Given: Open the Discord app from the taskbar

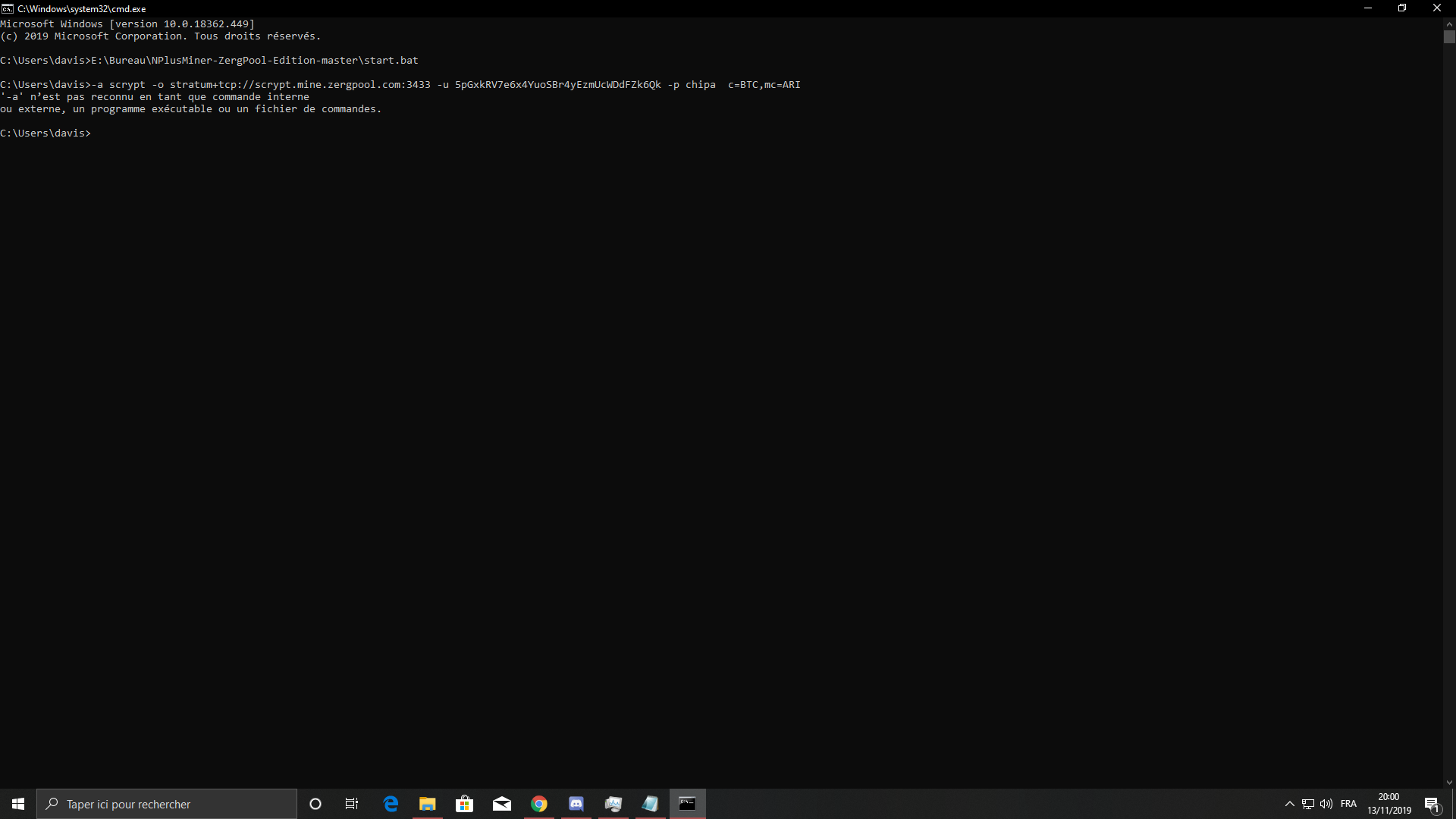Looking at the screenshot, I should tap(576, 803).
